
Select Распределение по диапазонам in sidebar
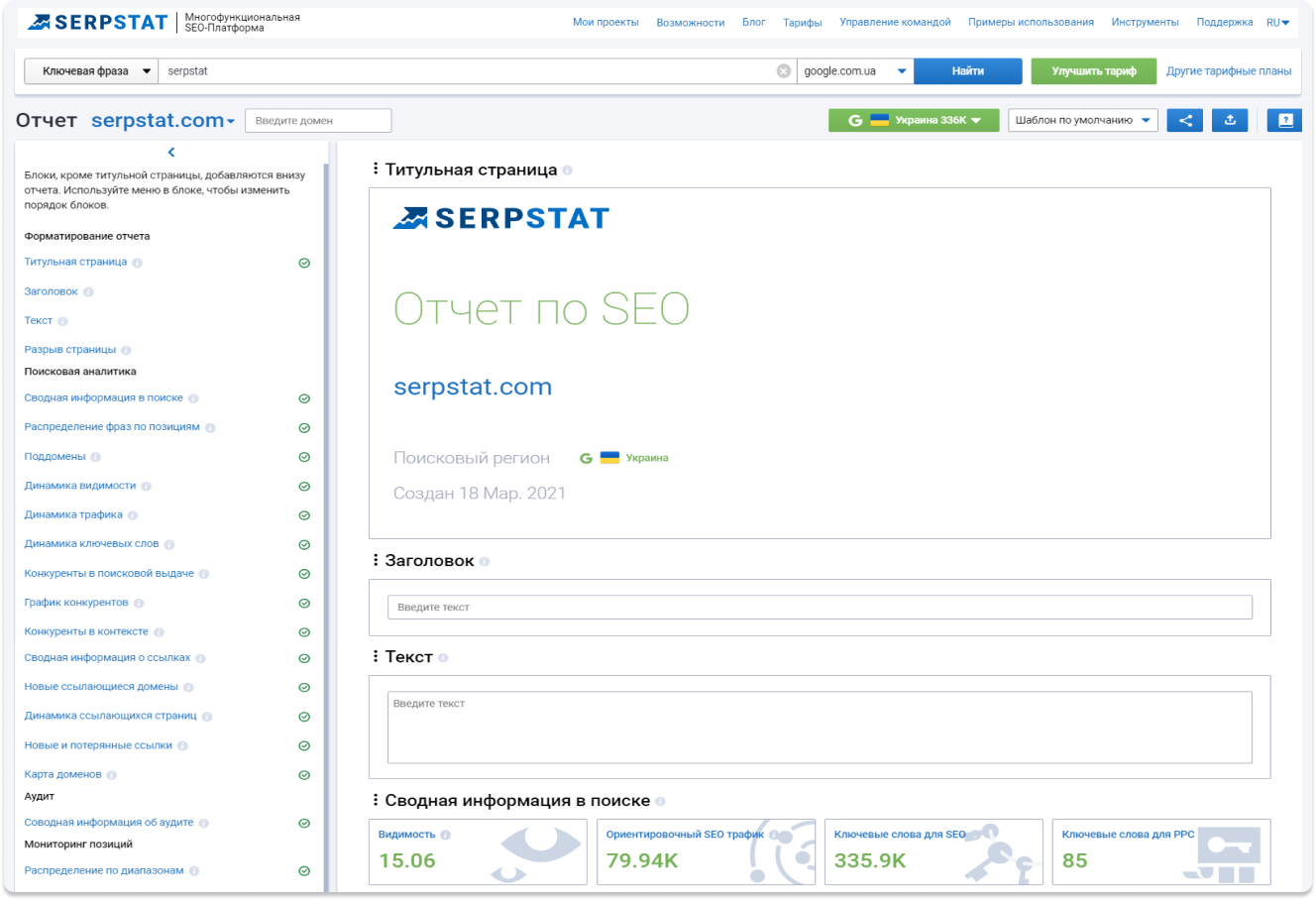tap(104, 871)
